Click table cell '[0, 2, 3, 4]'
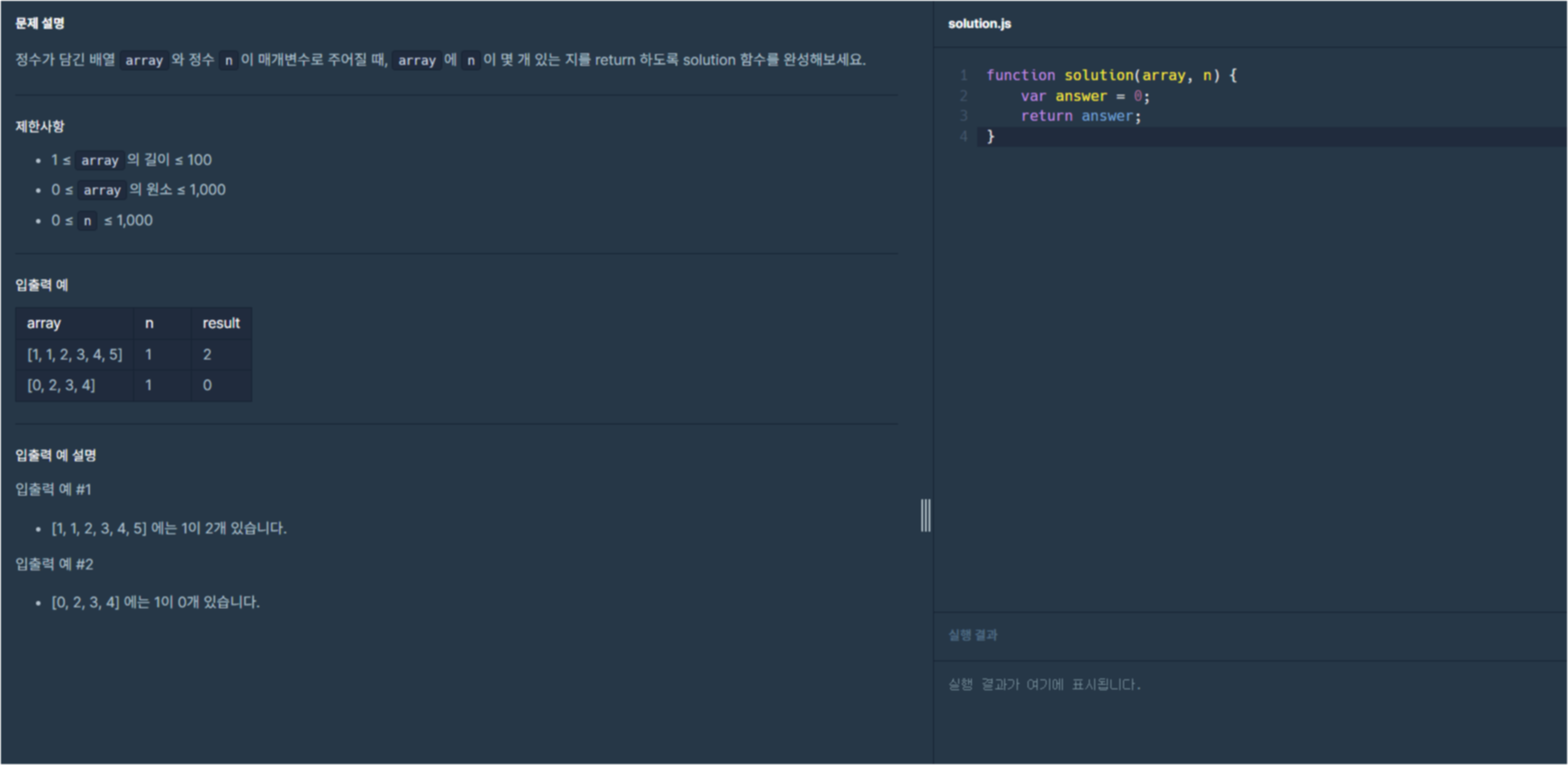 point(75,385)
